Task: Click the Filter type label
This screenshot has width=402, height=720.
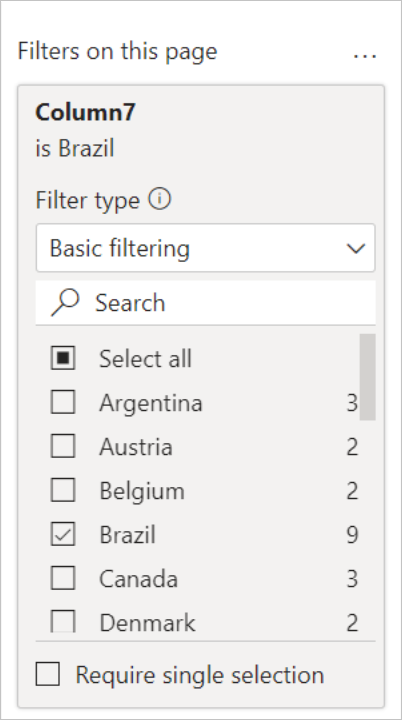Action: pyautogui.click(x=88, y=200)
